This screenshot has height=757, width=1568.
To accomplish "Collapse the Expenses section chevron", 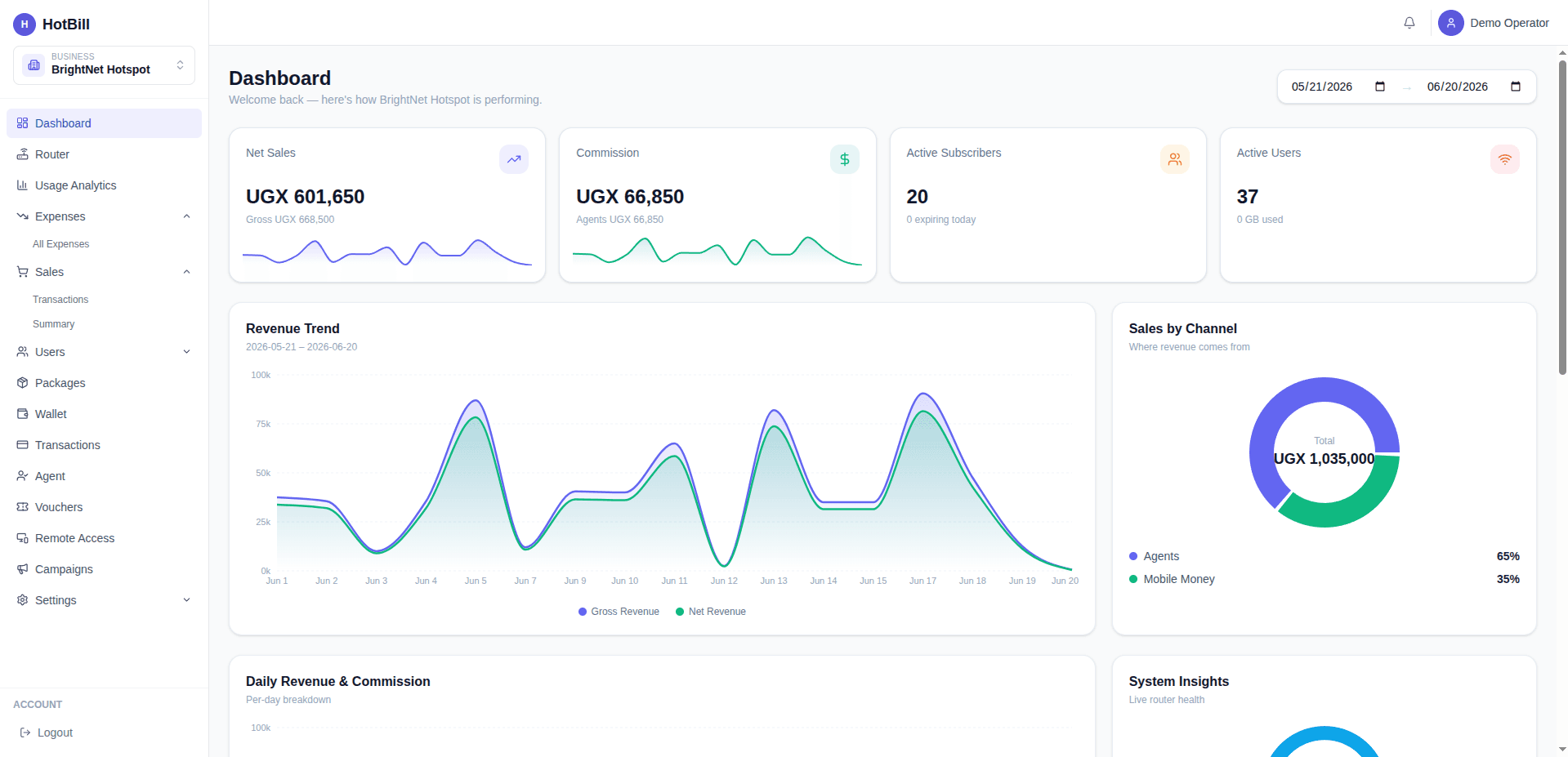I will click(x=186, y=216).
